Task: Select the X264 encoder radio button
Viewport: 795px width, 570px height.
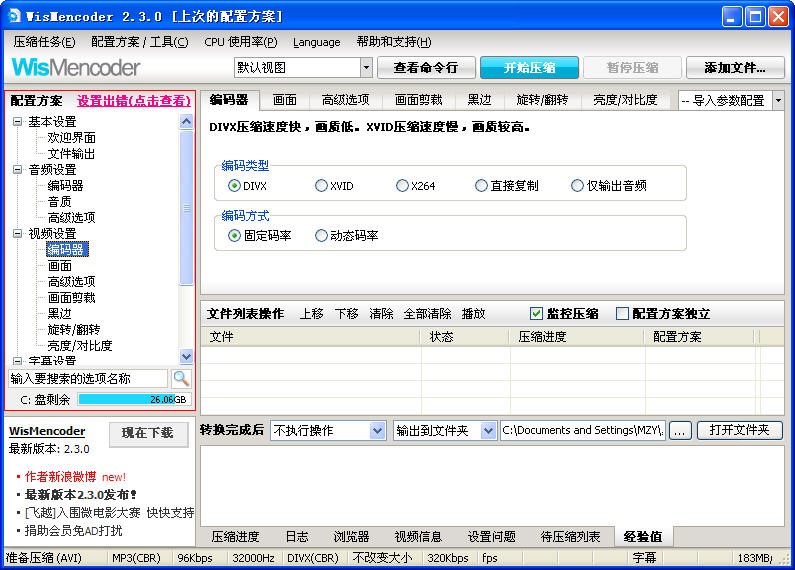Action: (x=402, y=186)
